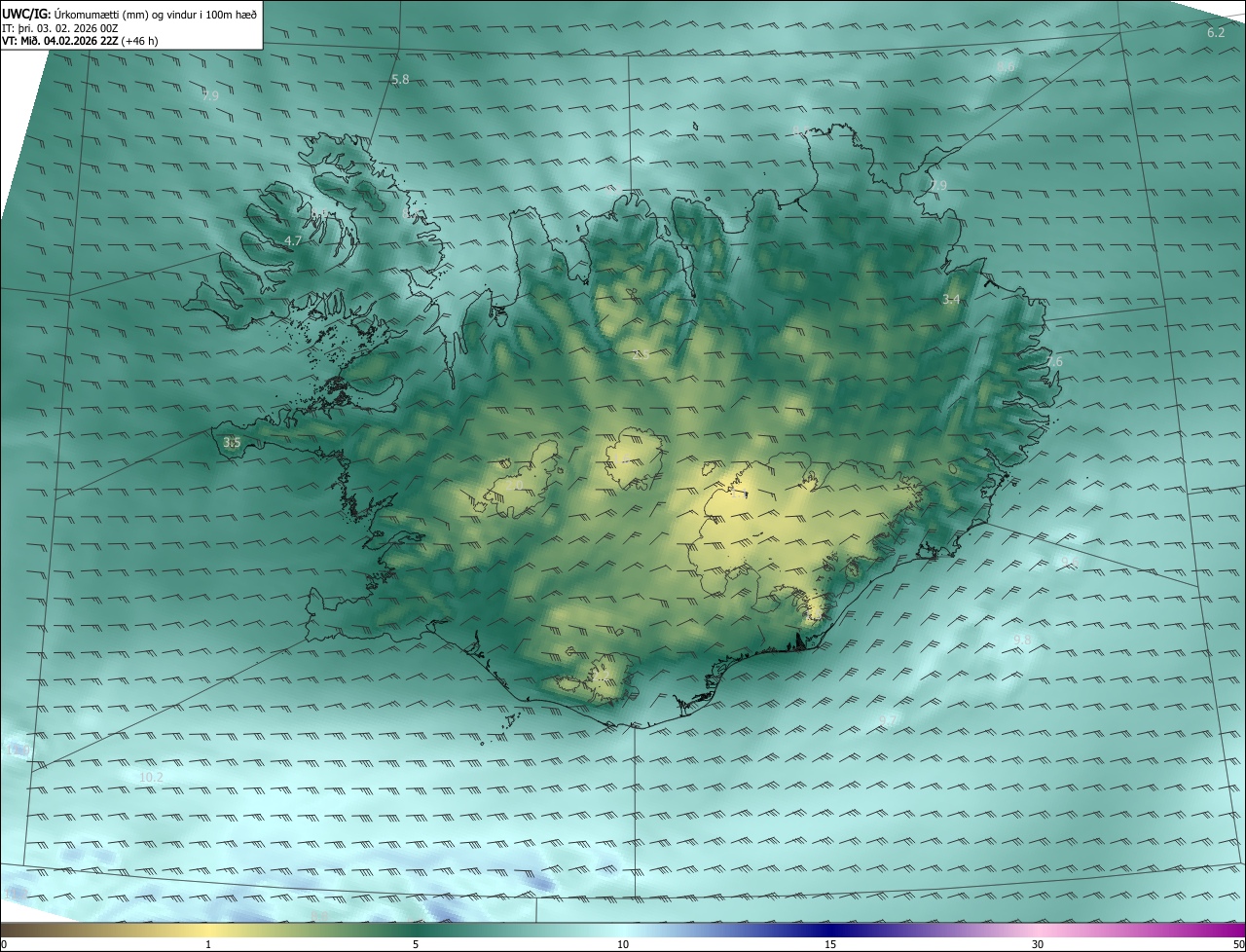Click the 8.6 value label on the map

pos(1006,66)
